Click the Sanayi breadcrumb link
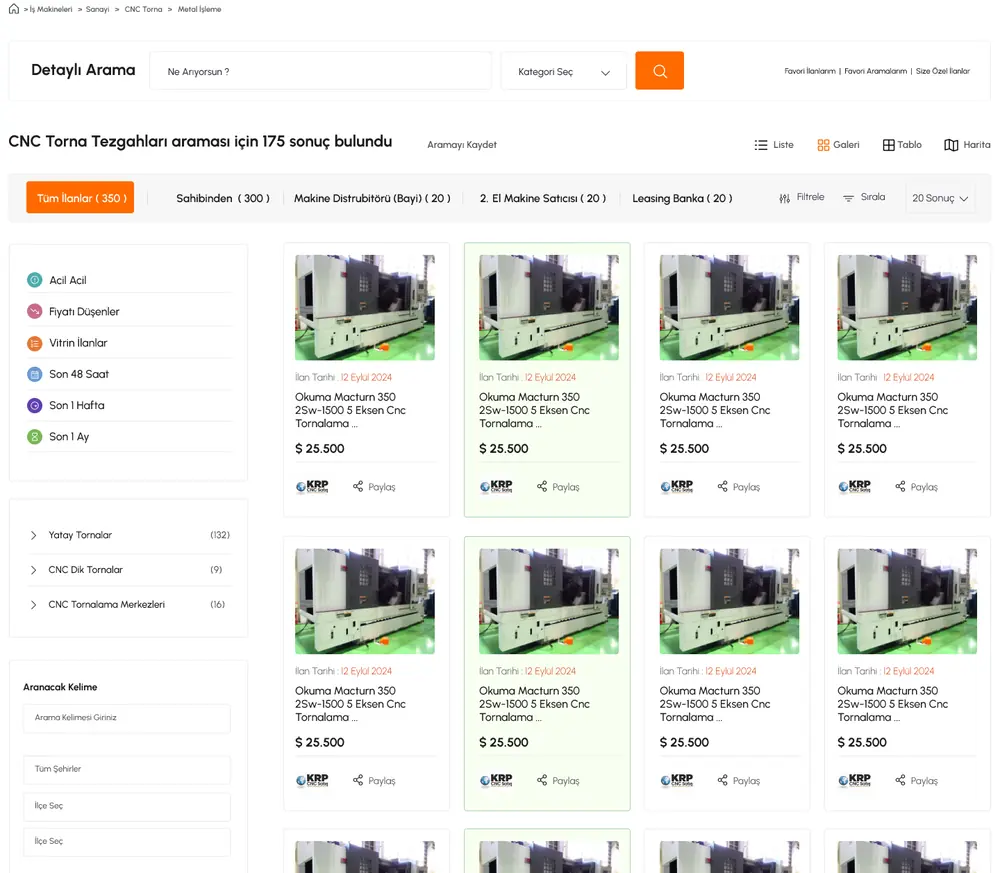 tap(98, 10)
